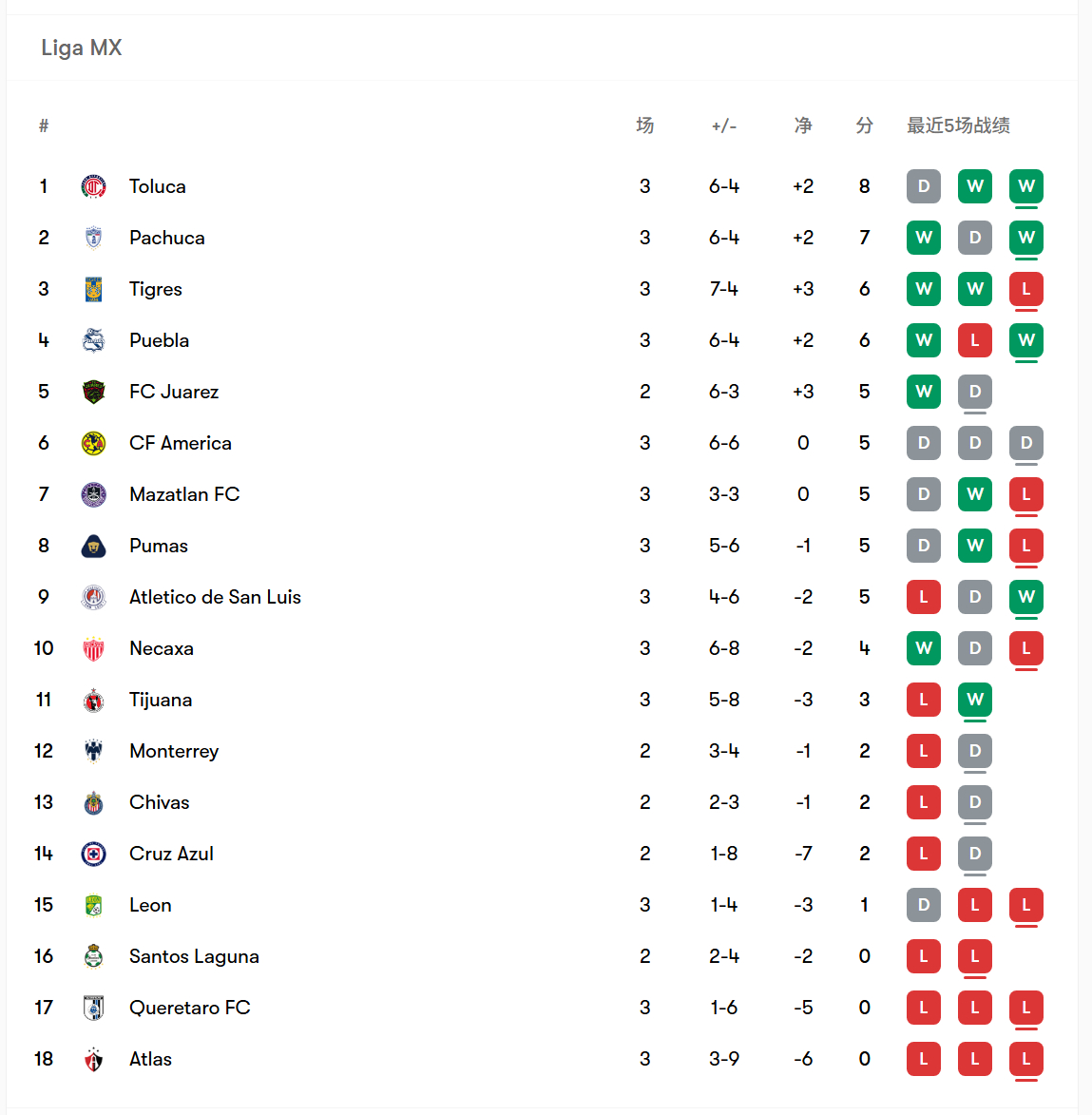Select the Leon club badge
The width and height of the screenshot is (1092, 1115).
(93, 905)
